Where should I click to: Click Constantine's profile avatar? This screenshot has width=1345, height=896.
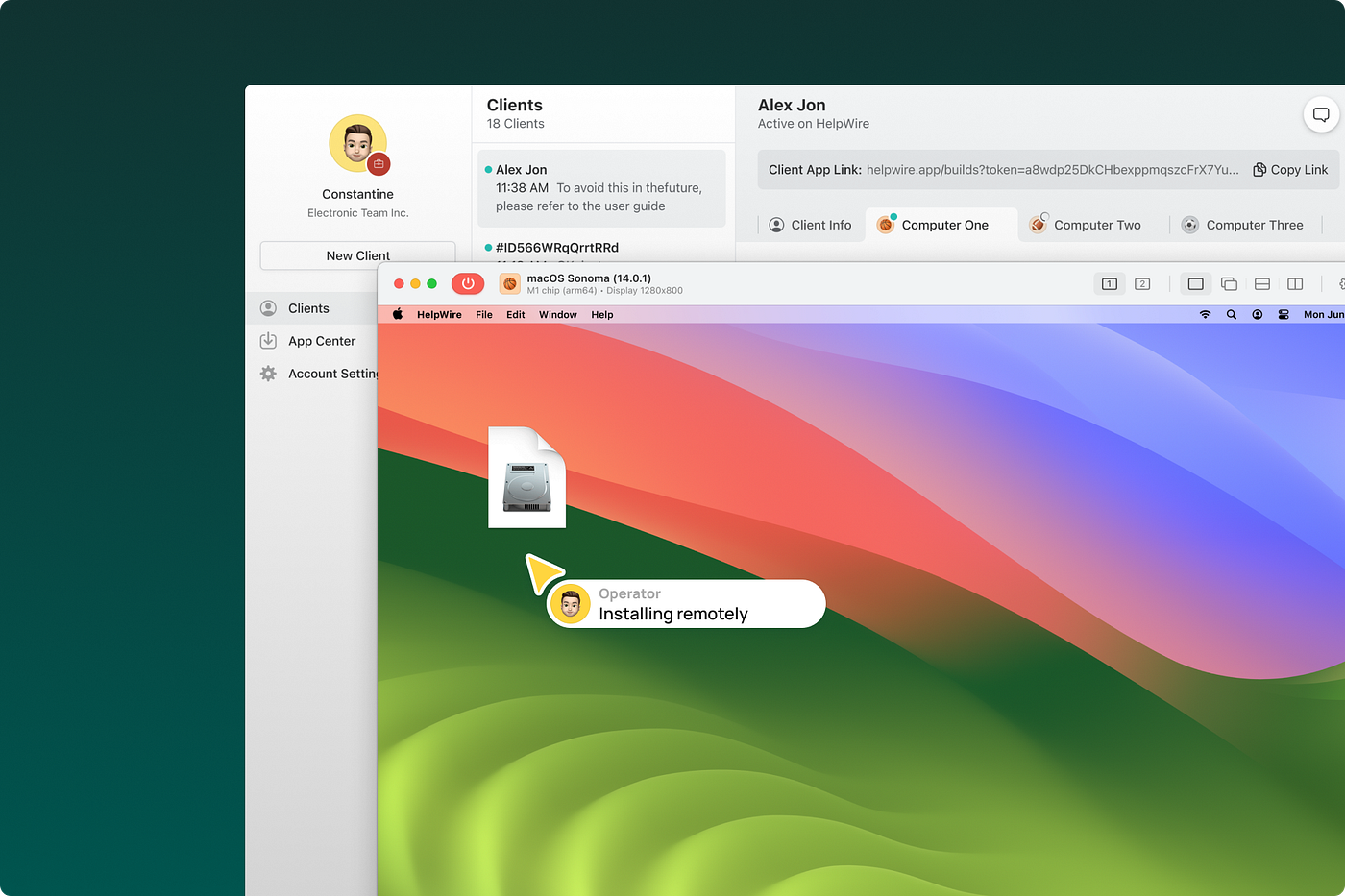[x=357, y=143]
